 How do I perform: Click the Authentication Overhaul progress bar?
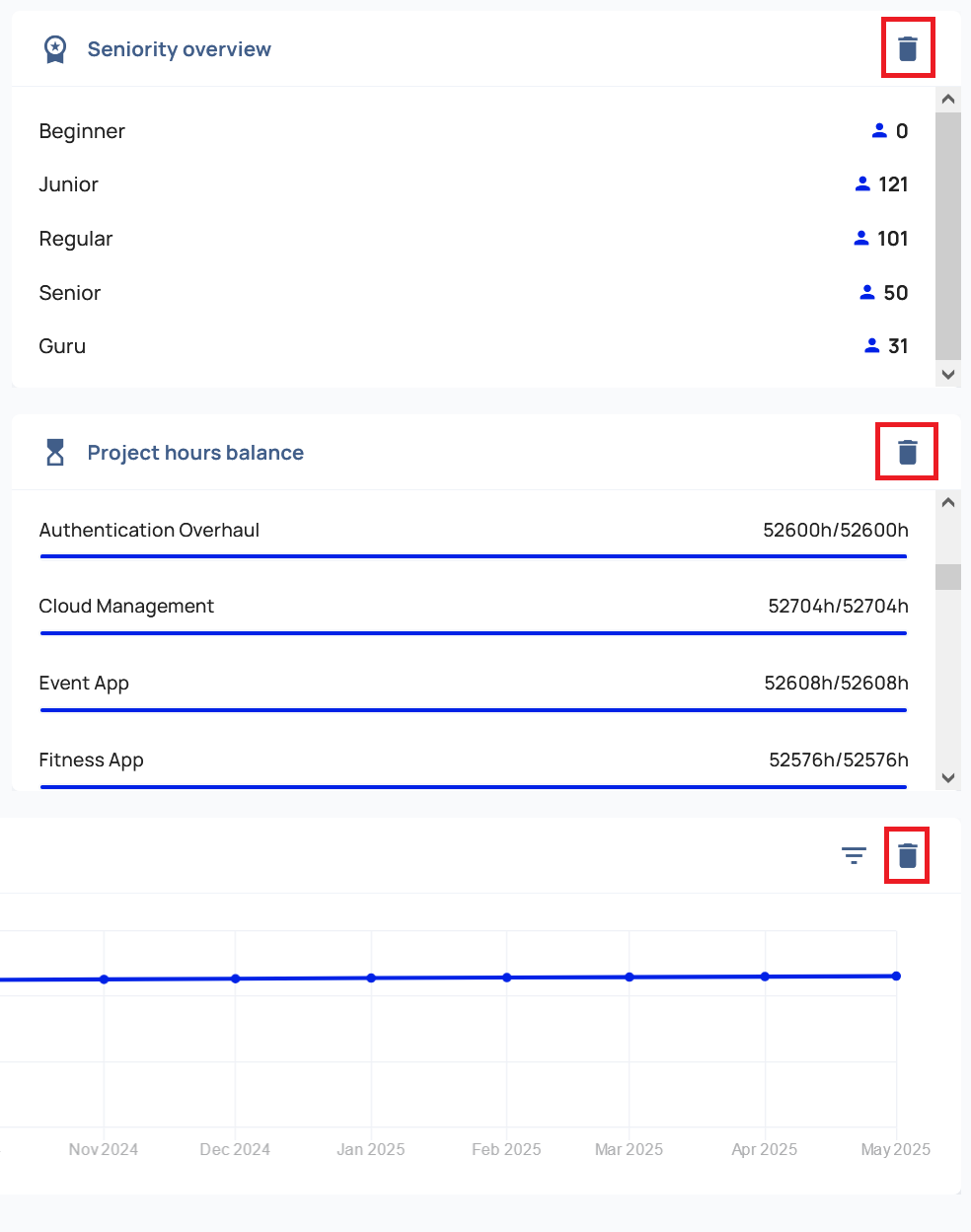tap(474, 556)
